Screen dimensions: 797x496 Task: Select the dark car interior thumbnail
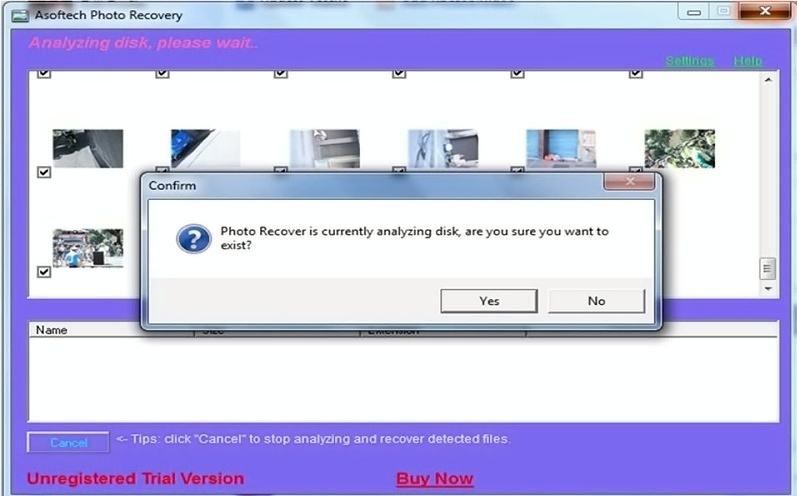(x=88, y=148)
